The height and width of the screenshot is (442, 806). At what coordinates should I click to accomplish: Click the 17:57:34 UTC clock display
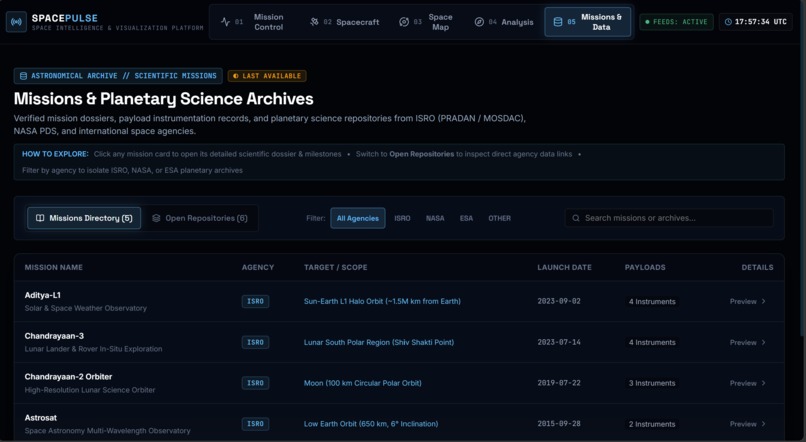[756, 22]
